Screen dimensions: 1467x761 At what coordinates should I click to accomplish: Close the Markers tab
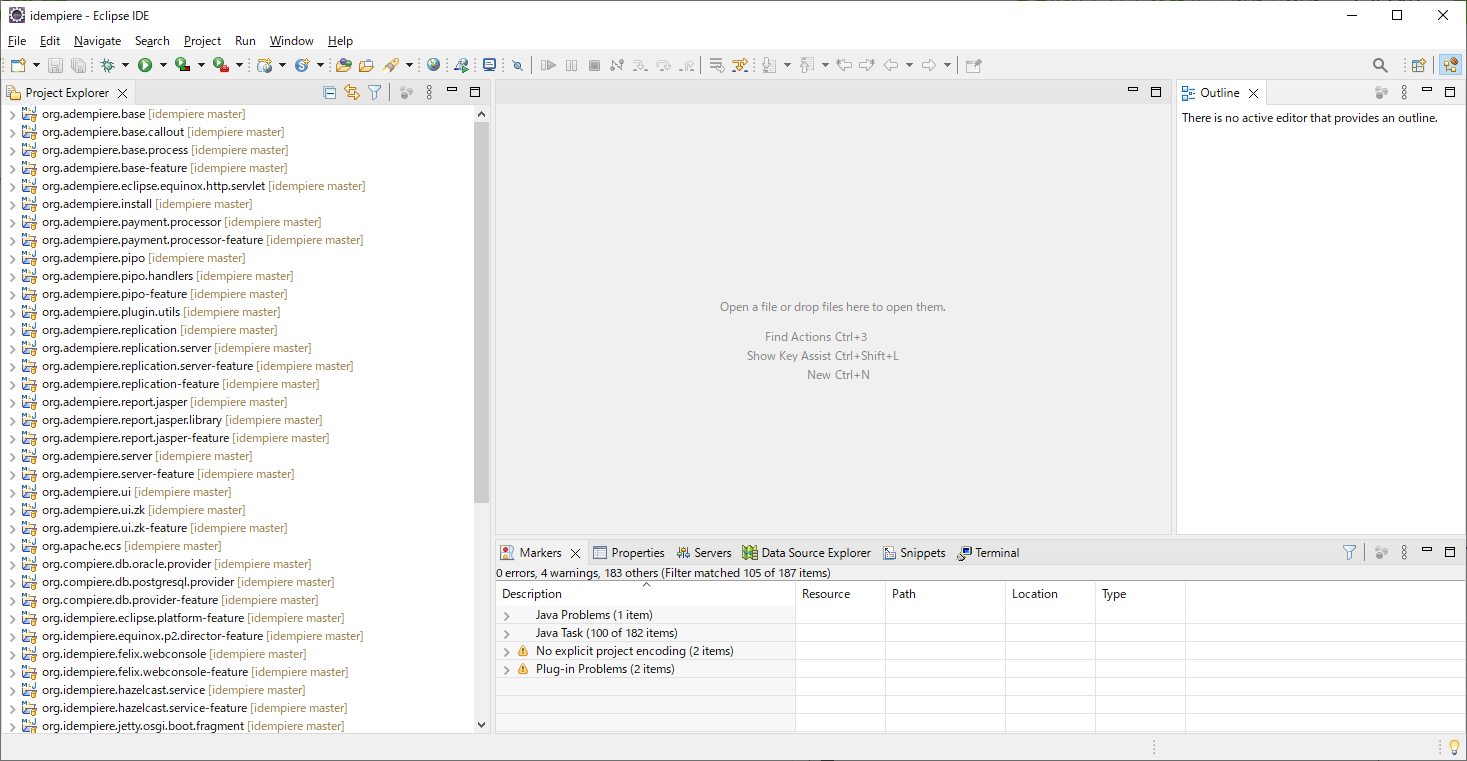coord(575,553)
